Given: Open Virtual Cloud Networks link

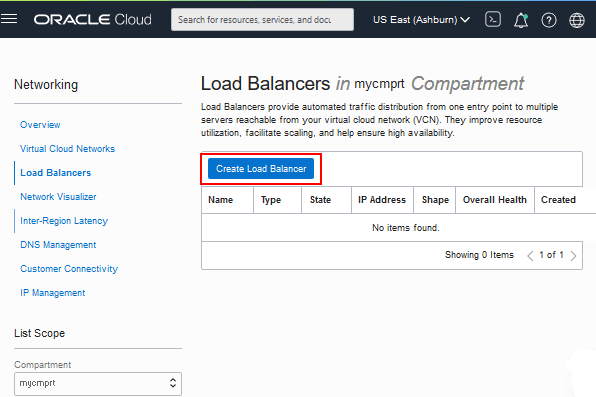Looking at the screenshot, I should click(x=67, y=149).
